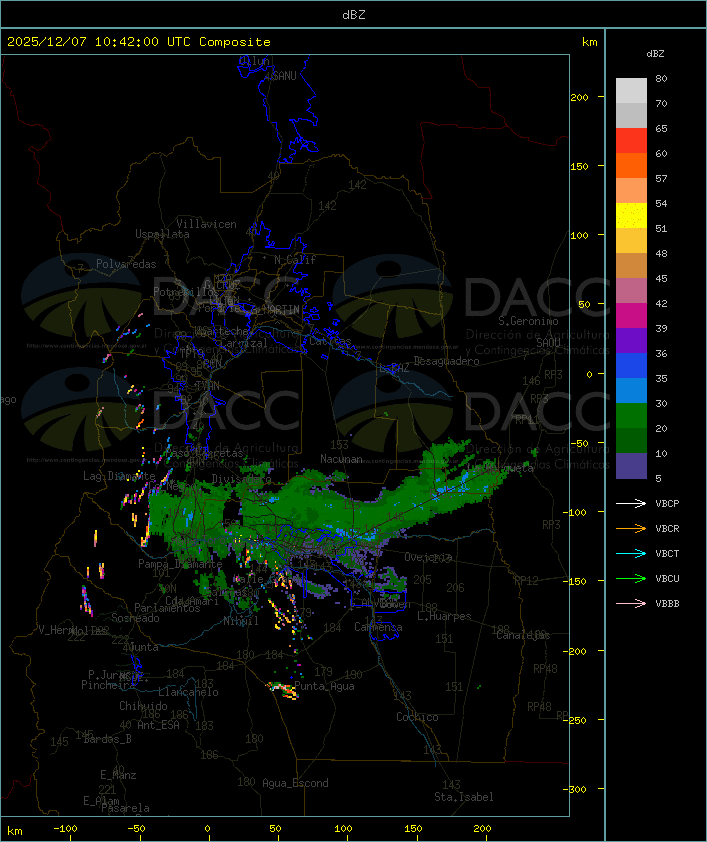Pick the yellow 51-54 dBZ swatch
The width and height of the screenshot is (707, 842).
pyautogui.click(x=631, y=215)
